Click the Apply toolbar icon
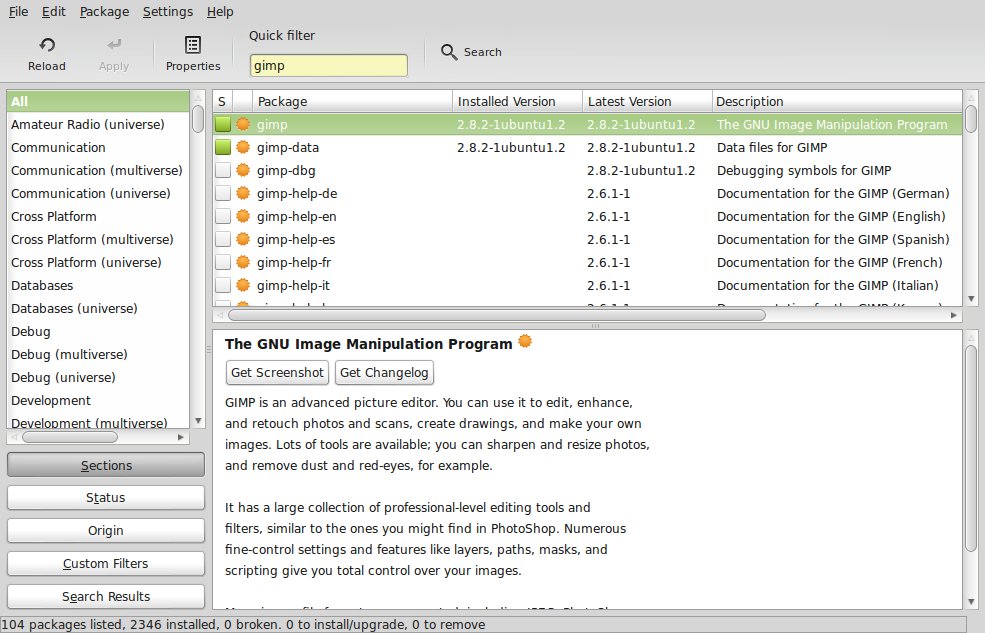 coord(114,45)
